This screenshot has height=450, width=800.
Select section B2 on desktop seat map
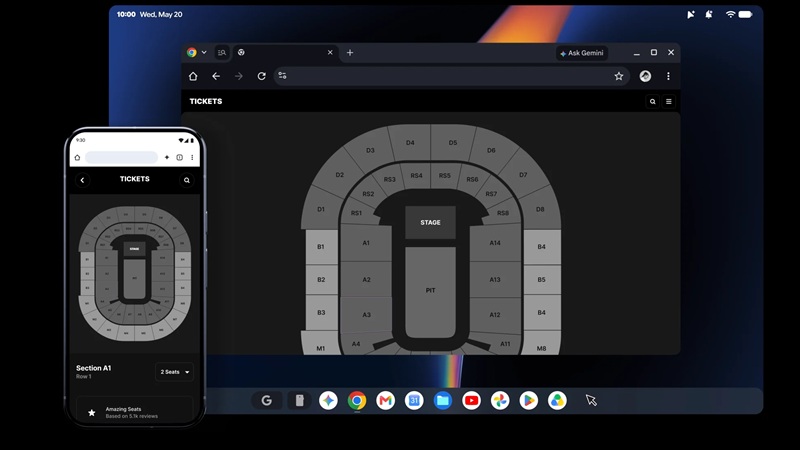pyautogui.click(x=321, y=280)
